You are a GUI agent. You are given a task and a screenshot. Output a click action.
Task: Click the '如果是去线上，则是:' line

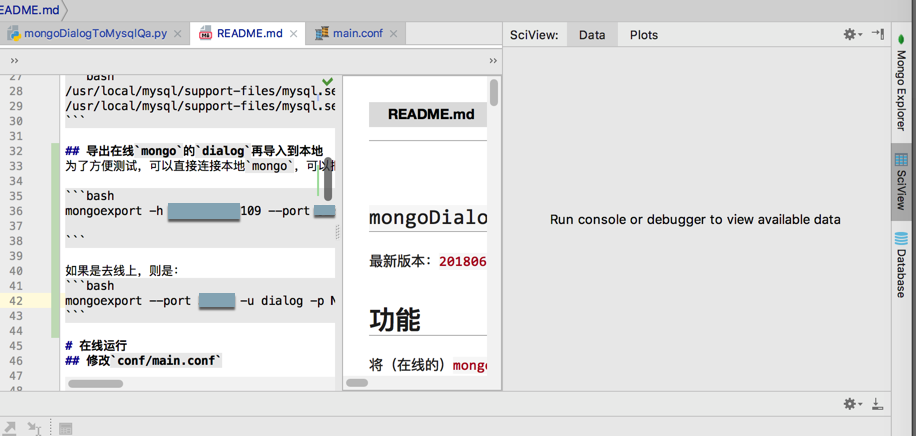122,271
